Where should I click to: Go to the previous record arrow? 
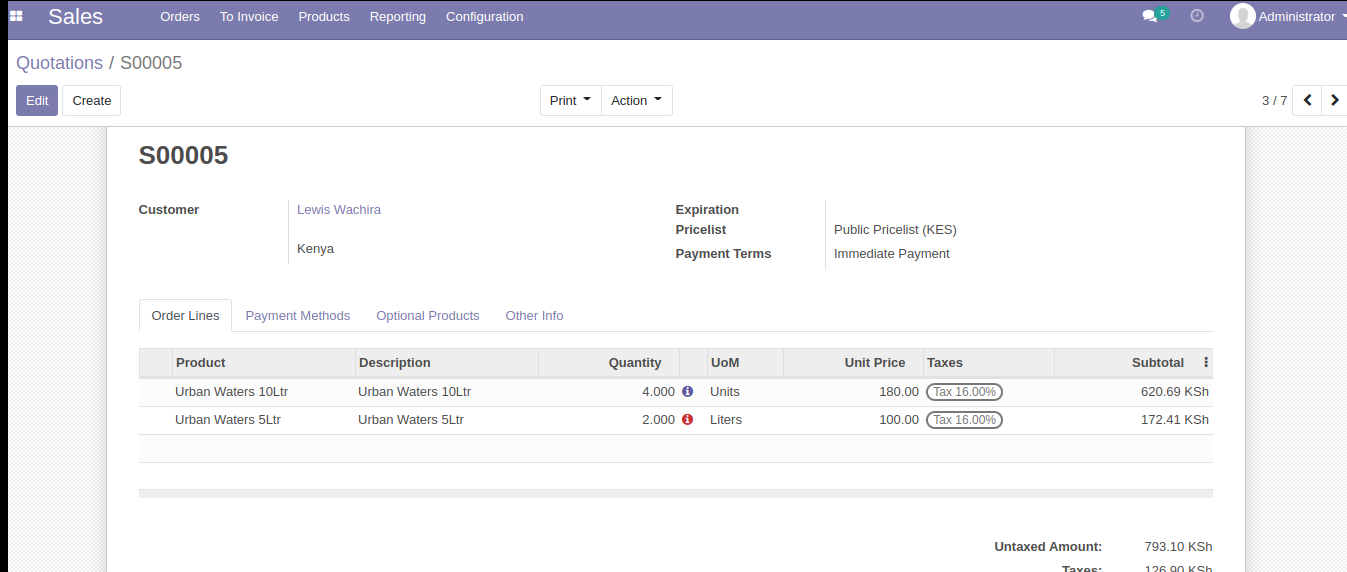[x=1307, y=100]
